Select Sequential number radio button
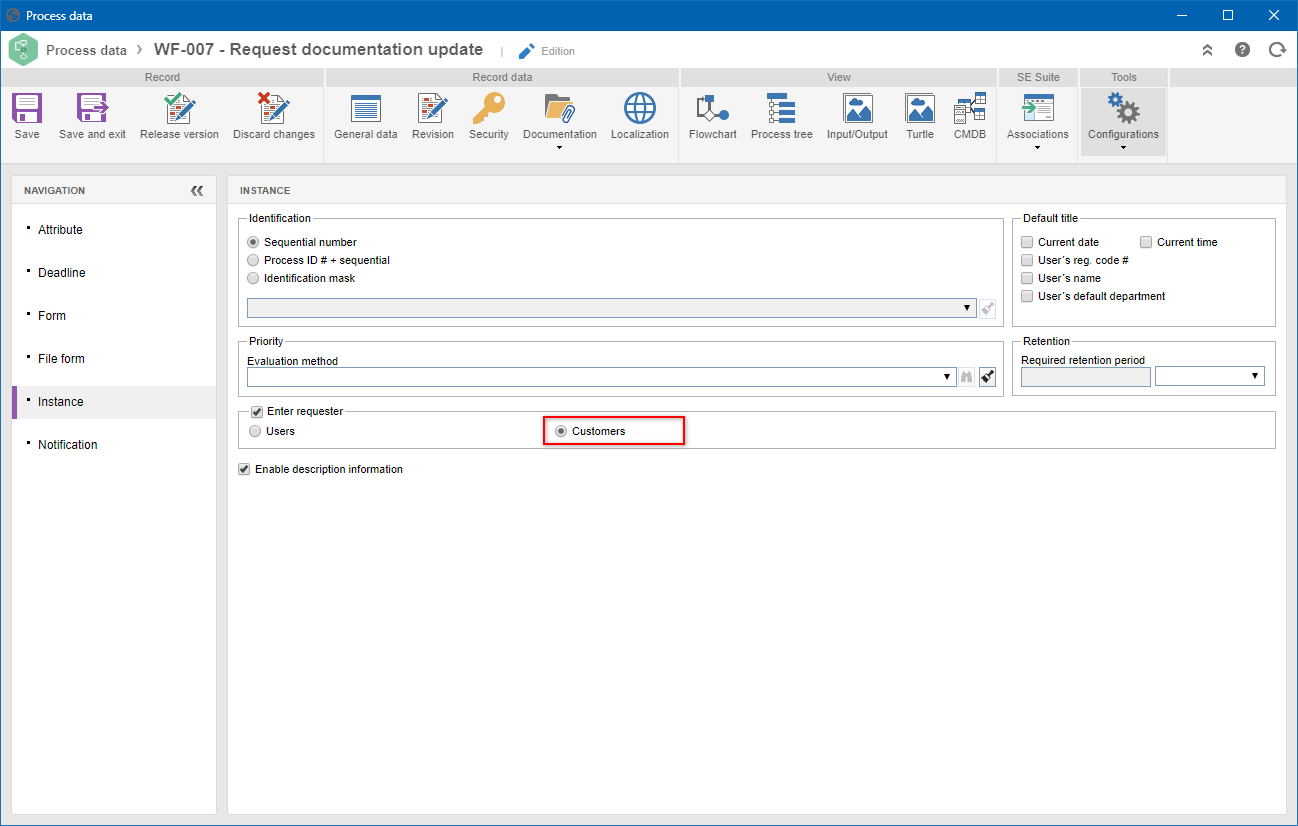1298x826 pixels. 253,242
